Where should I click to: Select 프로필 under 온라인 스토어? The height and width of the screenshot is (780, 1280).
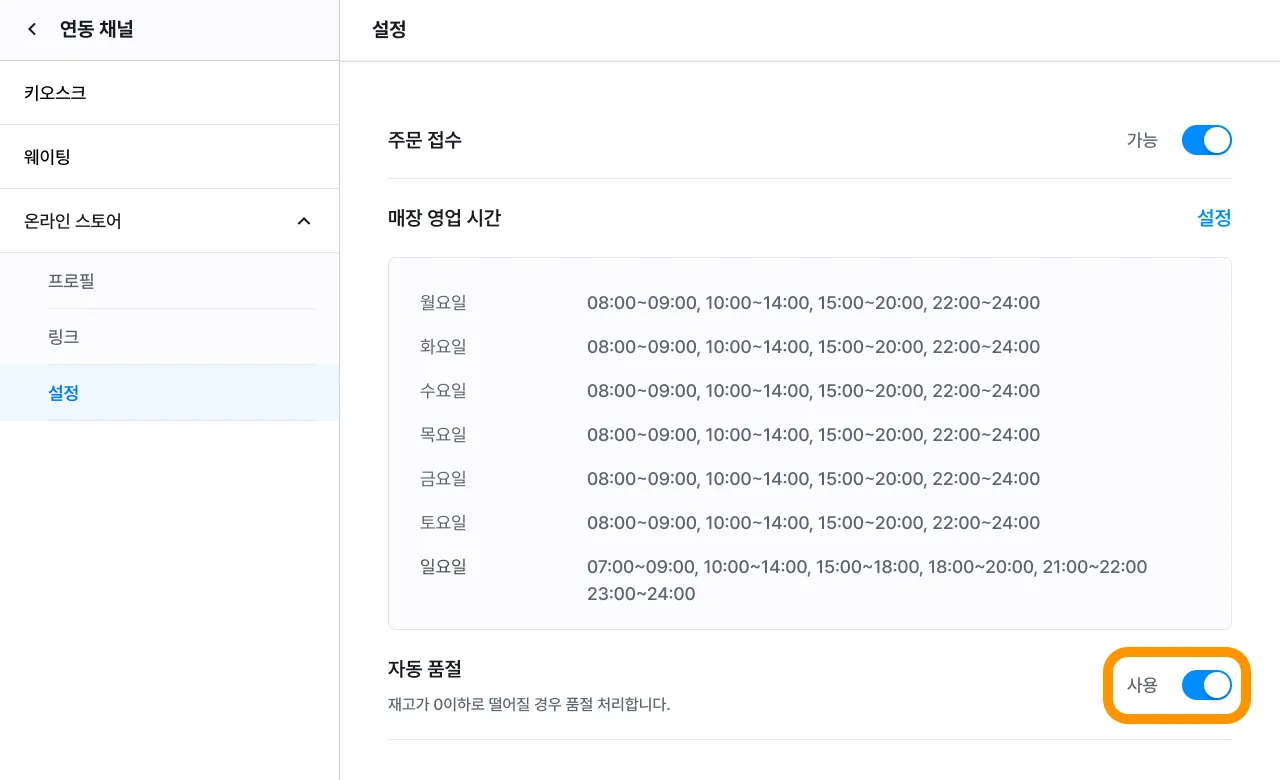pos(71,281)
